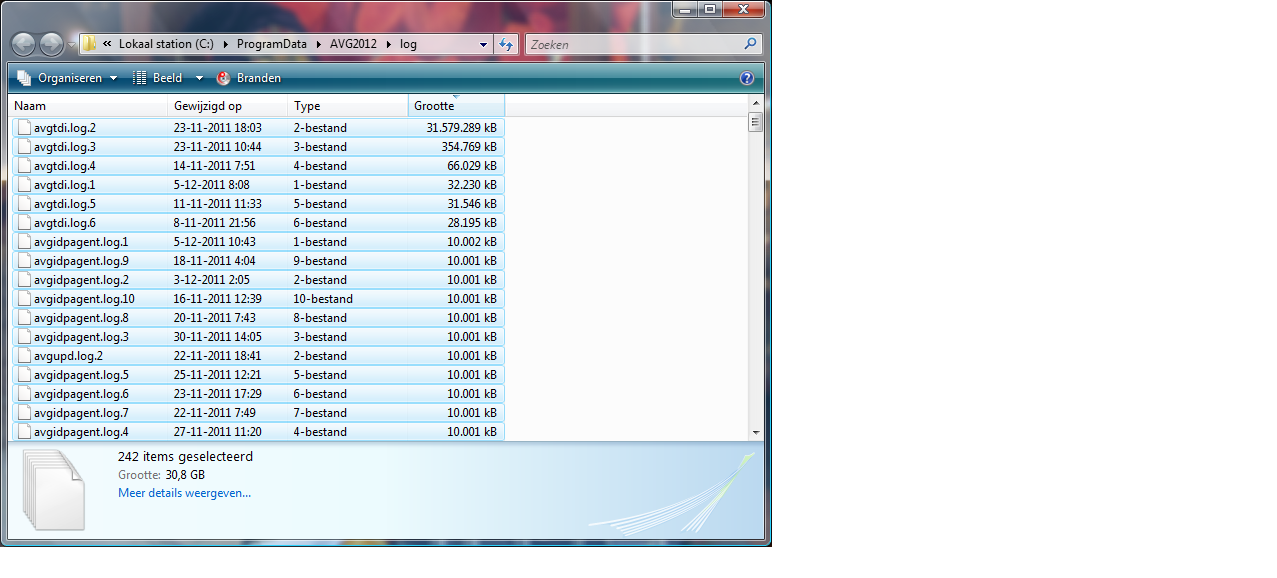This screenshot has height=578, width=1277.
Task: Expand the arrow after AVG2012 breadcrumb
Action: pos(389,44)
